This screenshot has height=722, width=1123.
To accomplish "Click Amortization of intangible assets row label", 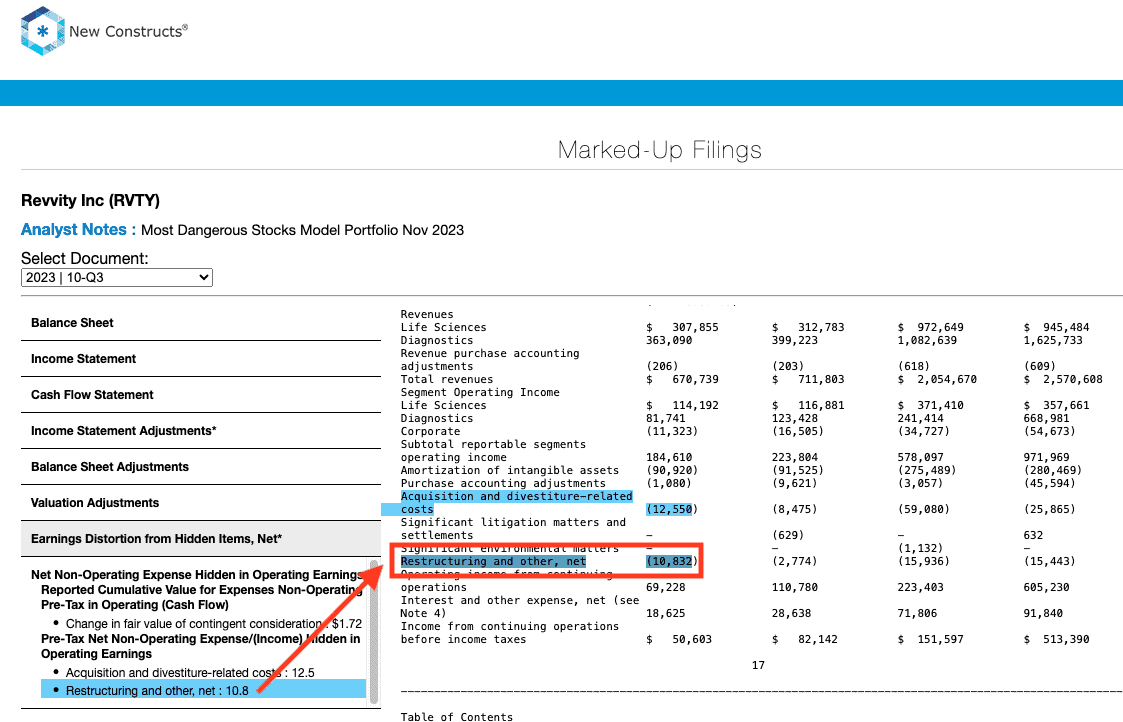I will click(x=509, y=471).
